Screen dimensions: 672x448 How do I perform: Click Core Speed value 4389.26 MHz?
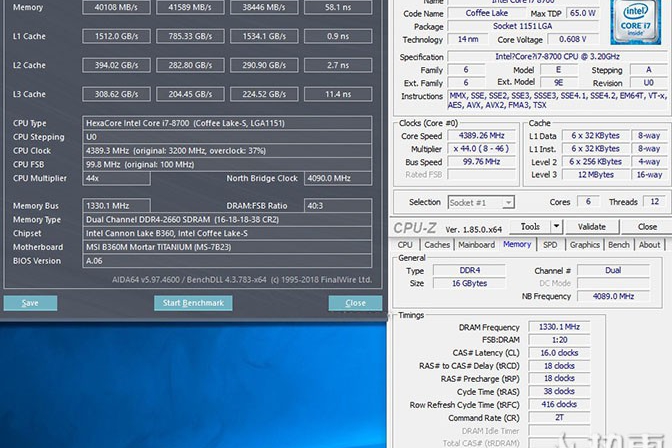coord(481,135)
